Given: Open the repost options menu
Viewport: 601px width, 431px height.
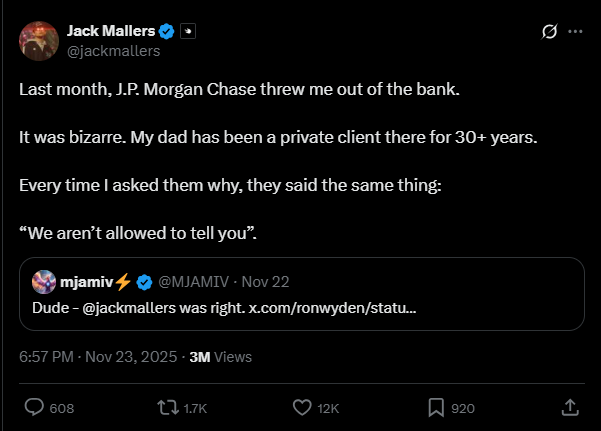Looking at the screenshot, I should [168, 407].
